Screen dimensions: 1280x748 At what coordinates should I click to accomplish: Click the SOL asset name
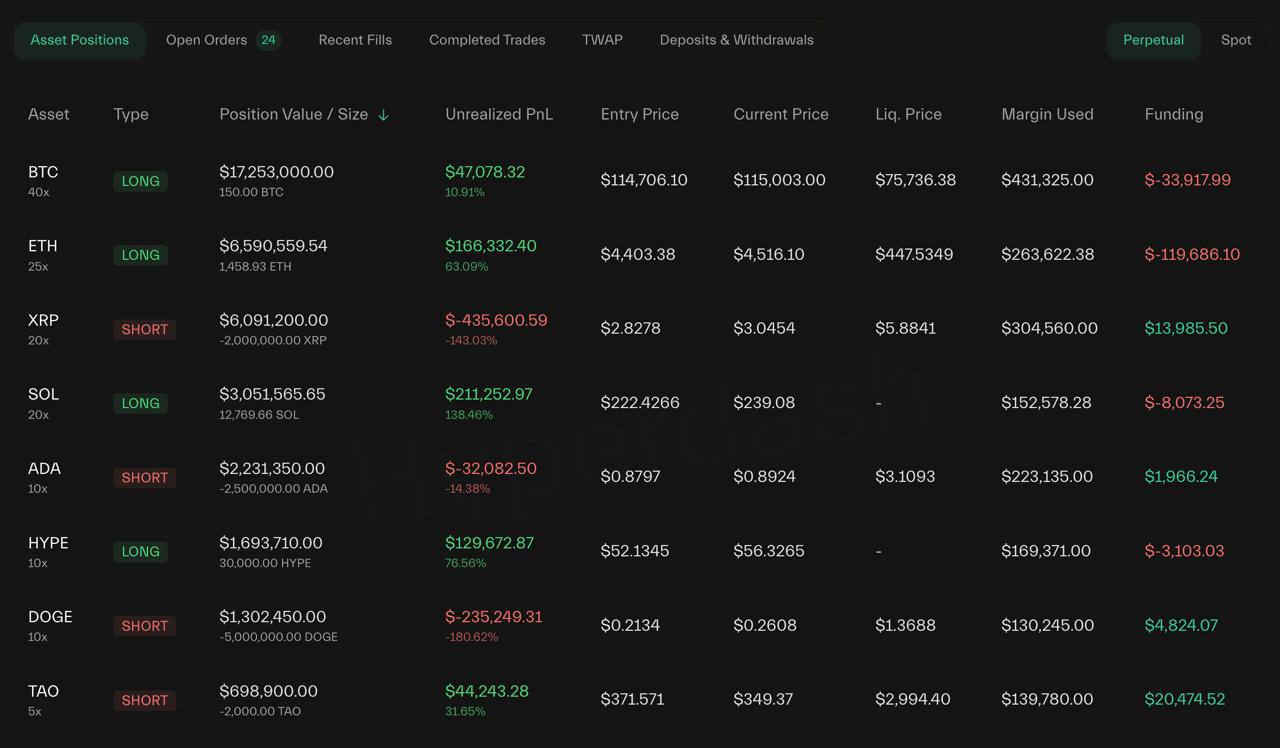pos(43,394)
